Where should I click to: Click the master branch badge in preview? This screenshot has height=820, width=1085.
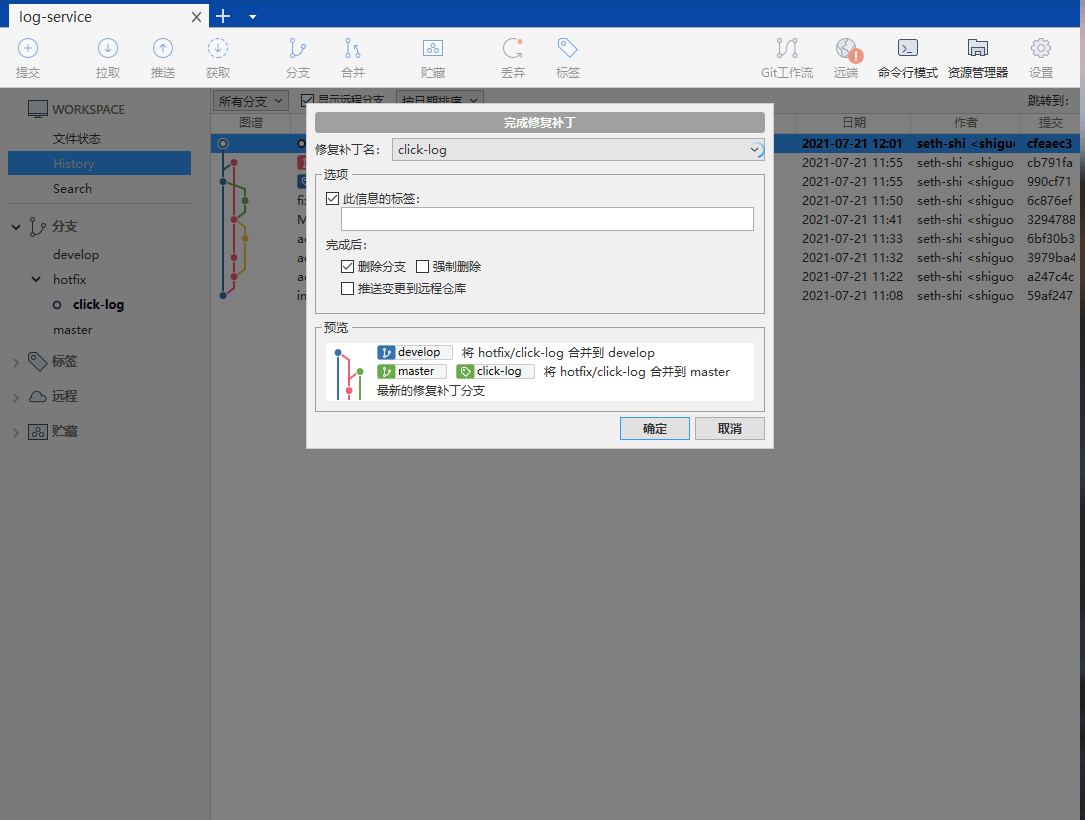(x=412, y=372)
